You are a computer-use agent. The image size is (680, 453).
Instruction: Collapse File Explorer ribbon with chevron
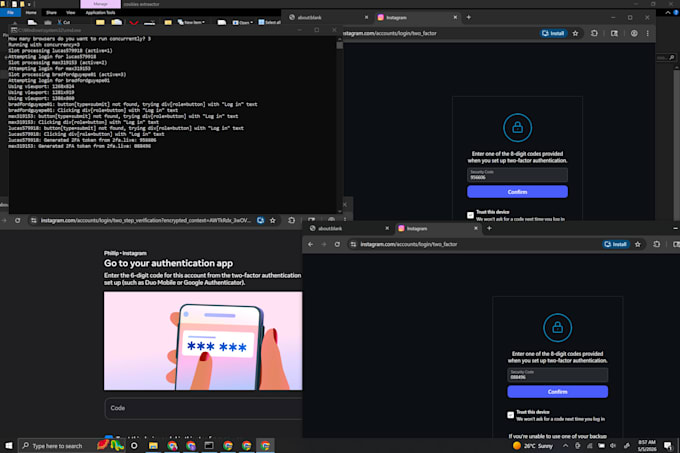pyautogui.click(x=668, y=13)
